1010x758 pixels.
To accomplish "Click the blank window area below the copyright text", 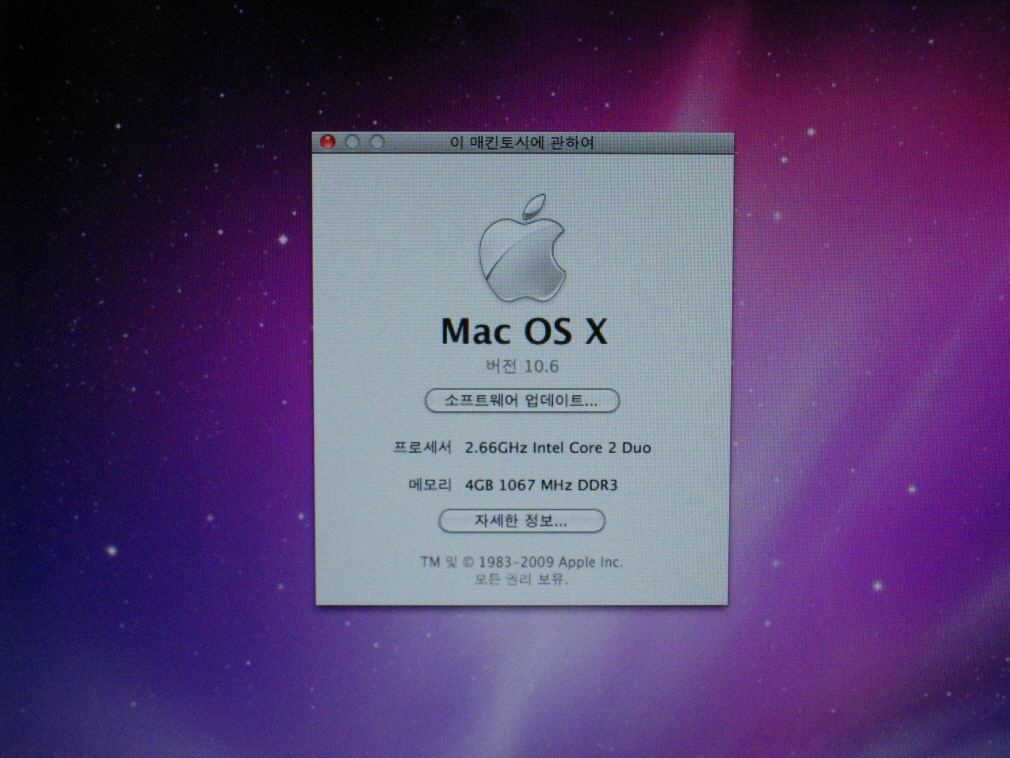I will [521, 596].
